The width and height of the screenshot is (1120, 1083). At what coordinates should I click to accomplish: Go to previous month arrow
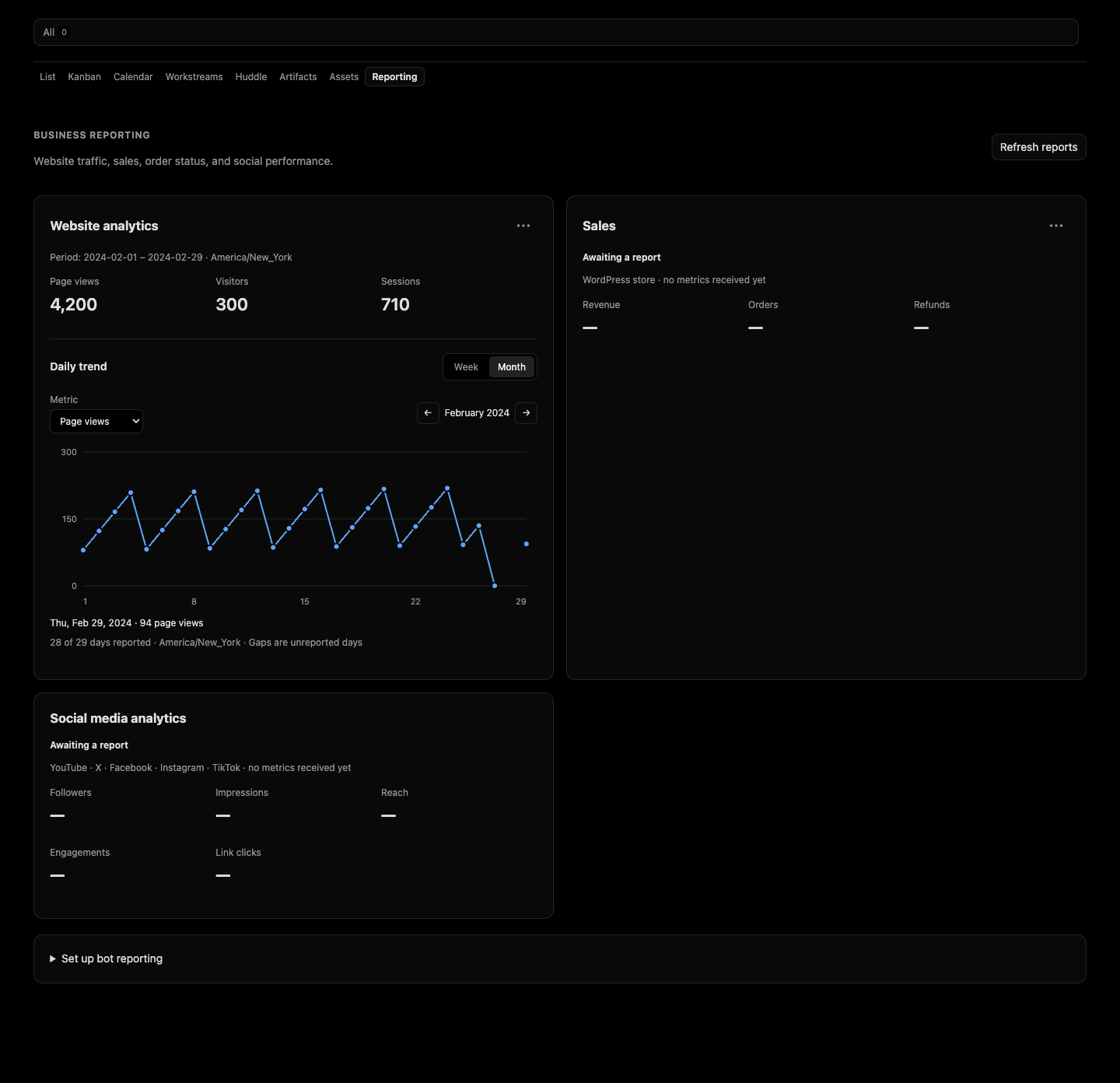pos(428,413)
